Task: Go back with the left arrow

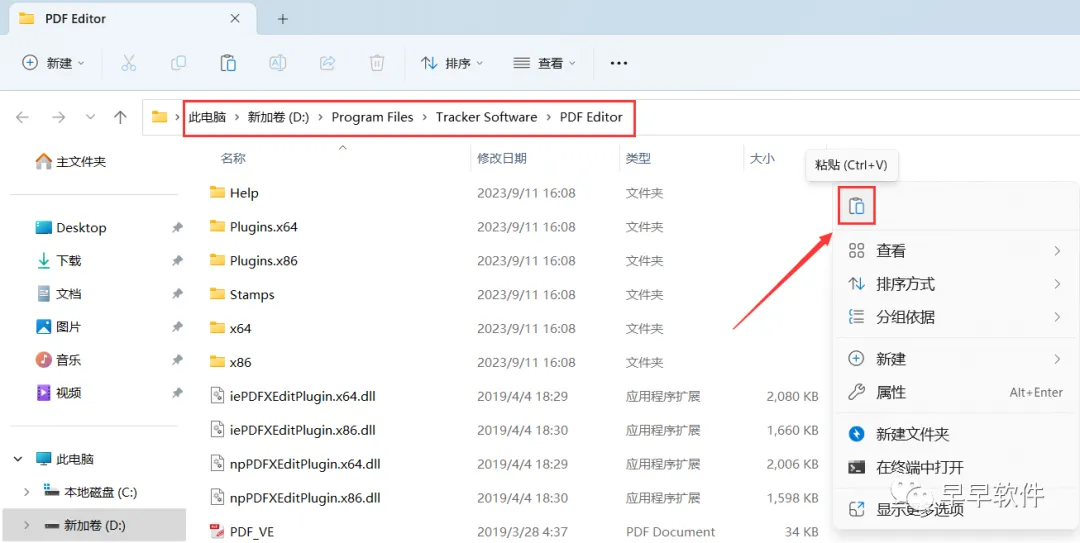Action: [x=23, y=117]
